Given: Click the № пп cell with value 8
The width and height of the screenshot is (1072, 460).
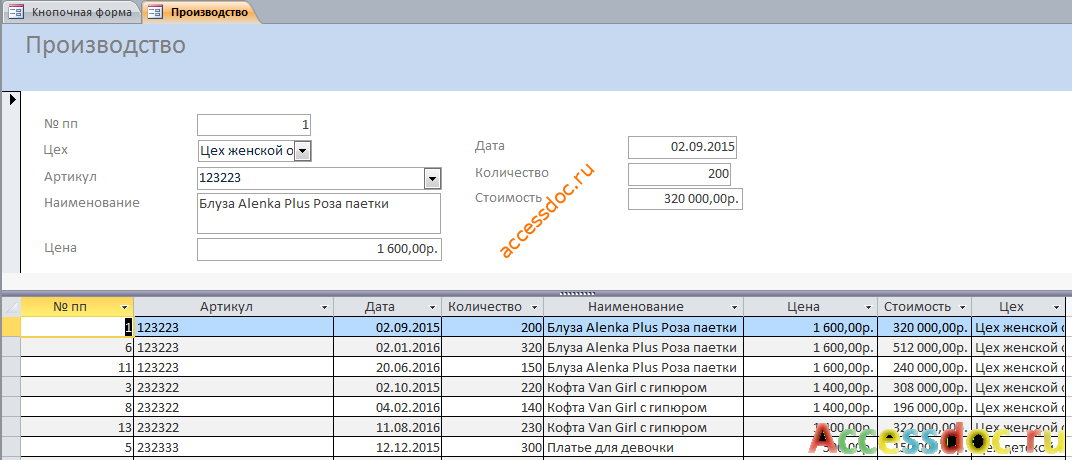Looking at the screenshot, I should coord(77,407).
